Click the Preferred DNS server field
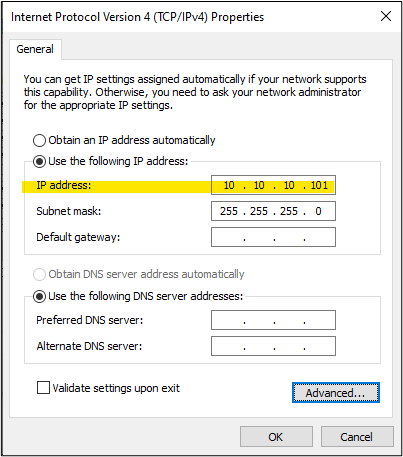This screenshot has height=457, width=403. pyautogui.click(x=273, y=320)
